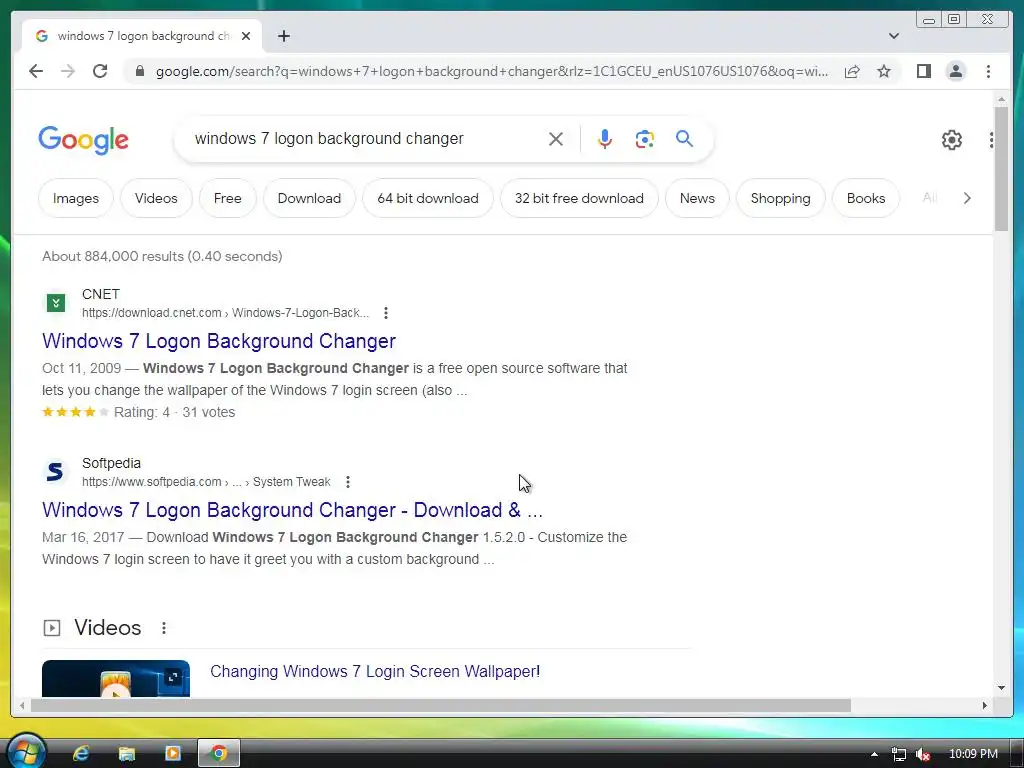
Task: Close the Google search tab
Action: click(x=246, y=36)
